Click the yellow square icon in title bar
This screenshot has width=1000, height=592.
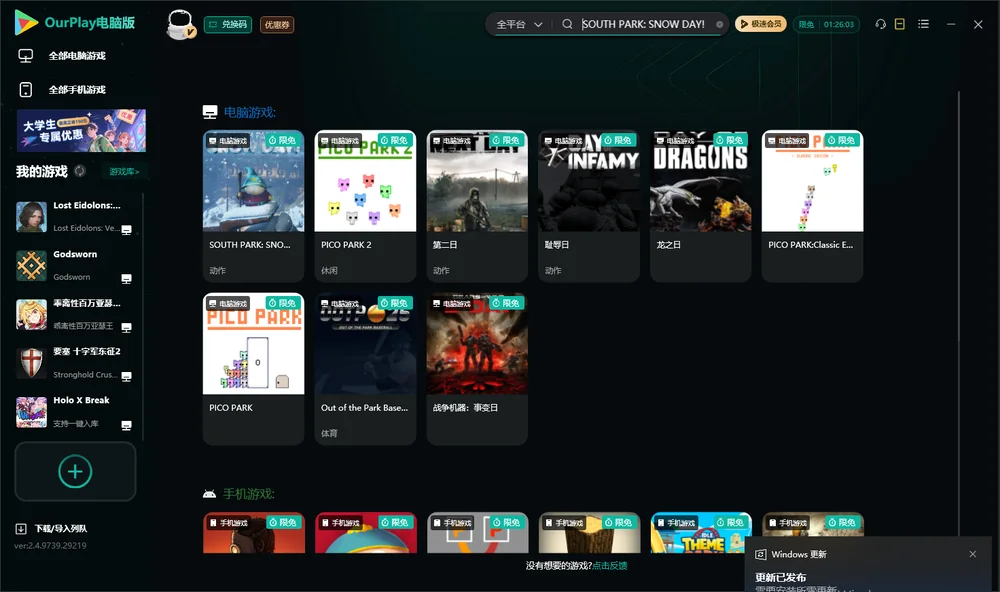coord(900,24)
